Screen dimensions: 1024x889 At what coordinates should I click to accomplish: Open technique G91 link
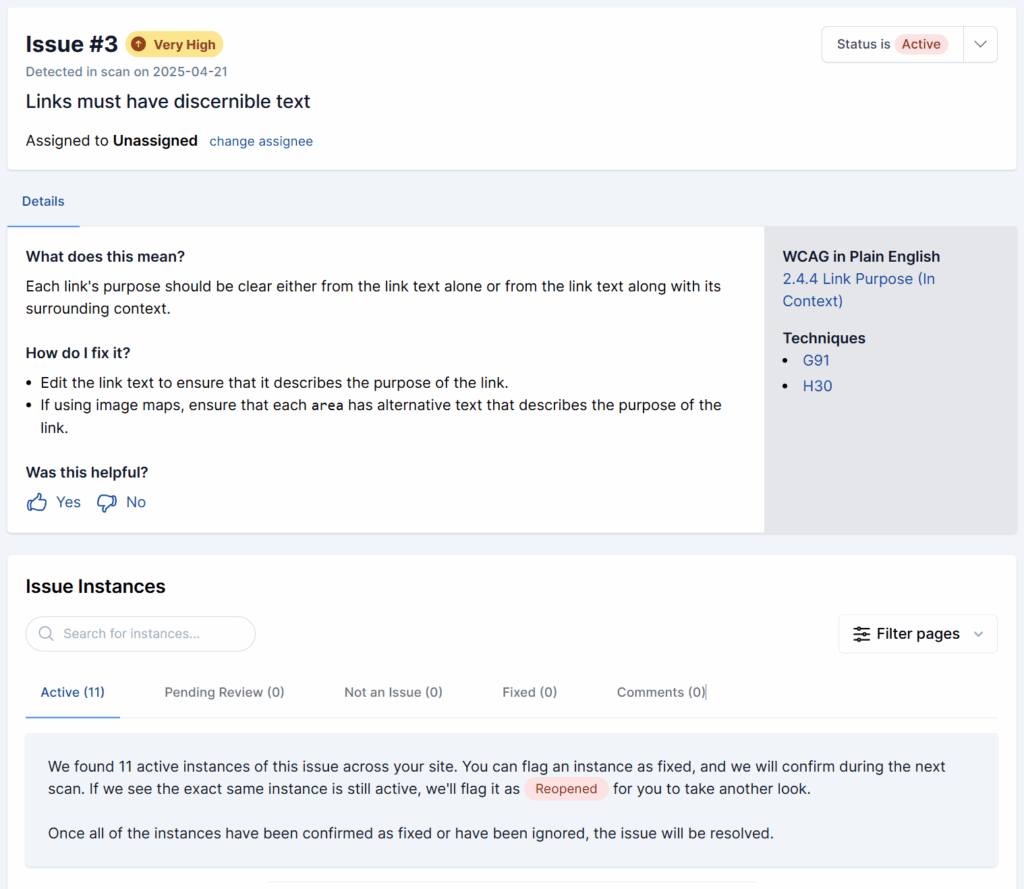[x=816, y=361]
